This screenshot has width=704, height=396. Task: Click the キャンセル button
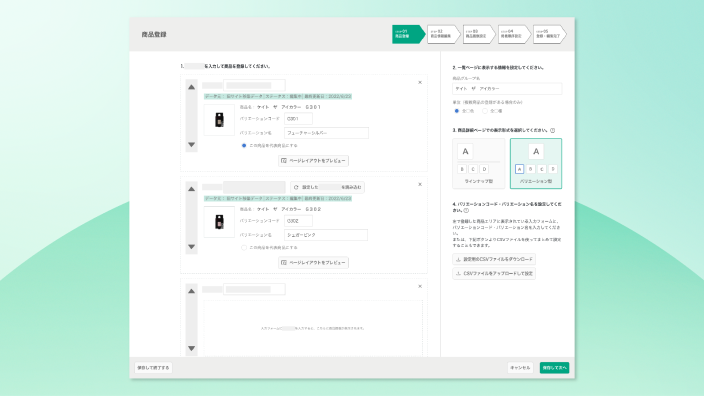(520, 368)
